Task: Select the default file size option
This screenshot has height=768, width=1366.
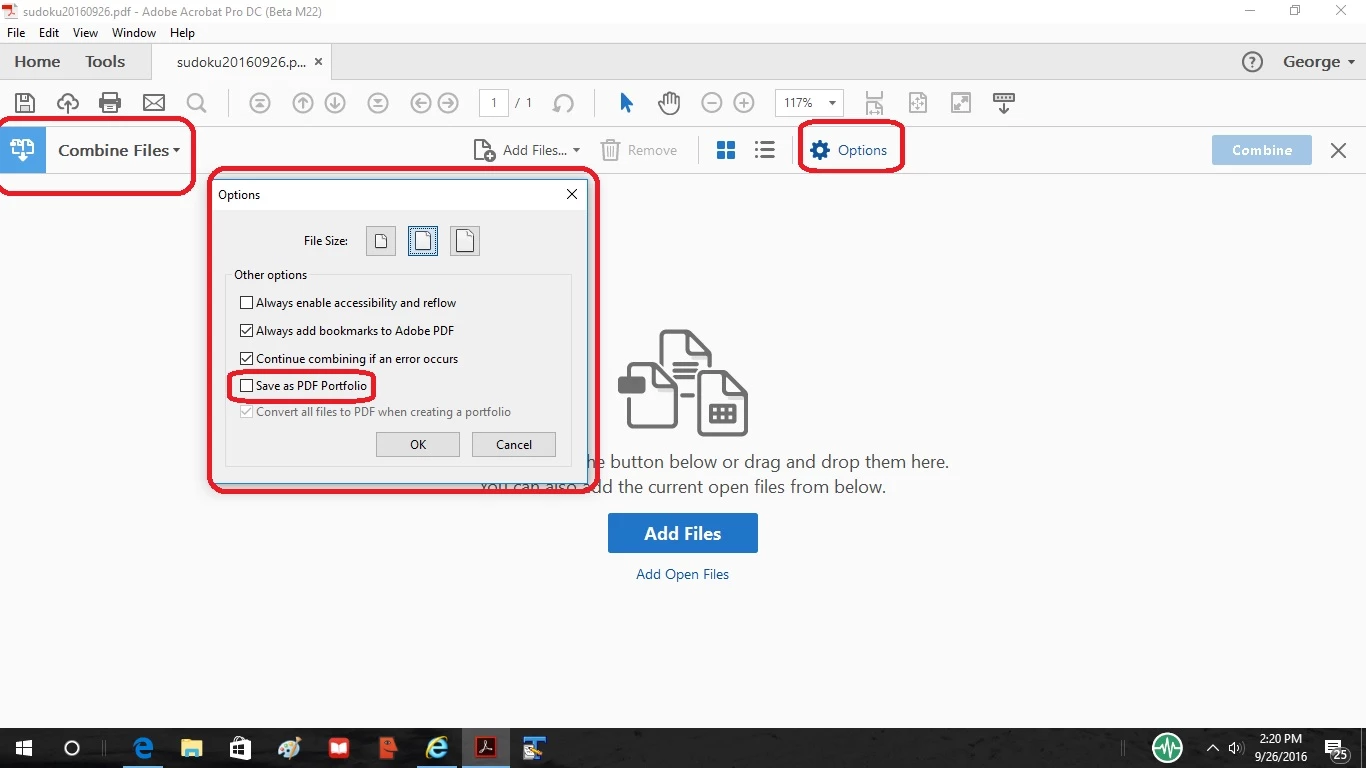Action: pyautogui.click(x=423, y=241)
